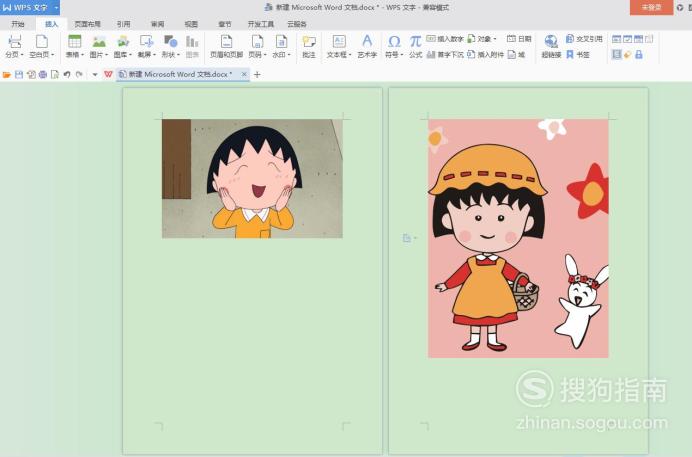Click 插入数字 insert number button
The width and height of the screenshot is (692, 457).
[445, 39]
